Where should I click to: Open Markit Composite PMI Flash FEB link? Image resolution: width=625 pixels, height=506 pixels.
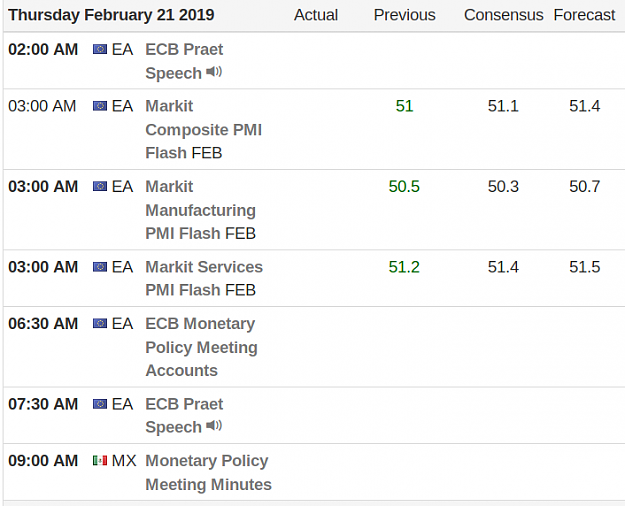[x=204, y=130]
